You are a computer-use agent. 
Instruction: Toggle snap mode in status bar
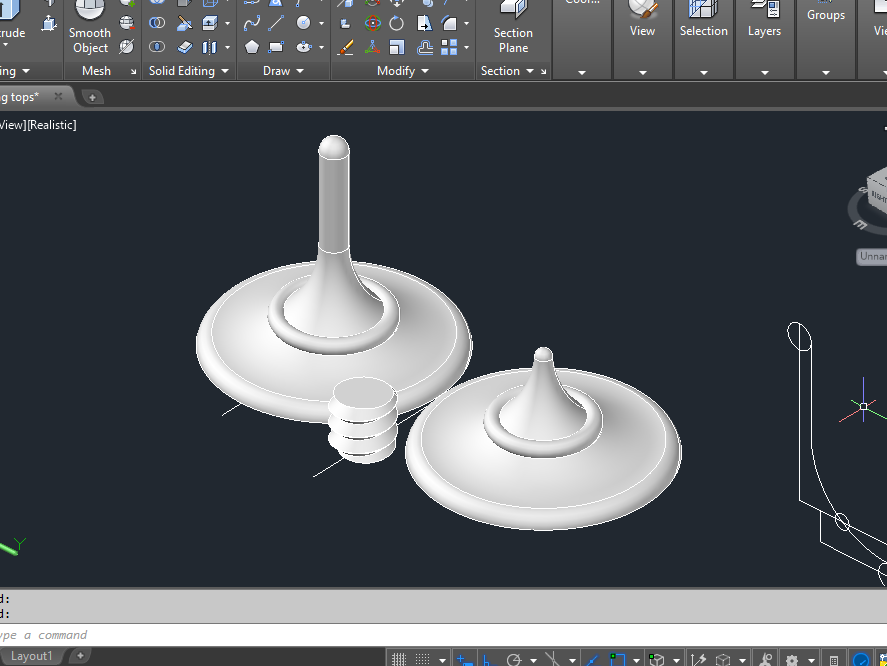click(423, 659)
